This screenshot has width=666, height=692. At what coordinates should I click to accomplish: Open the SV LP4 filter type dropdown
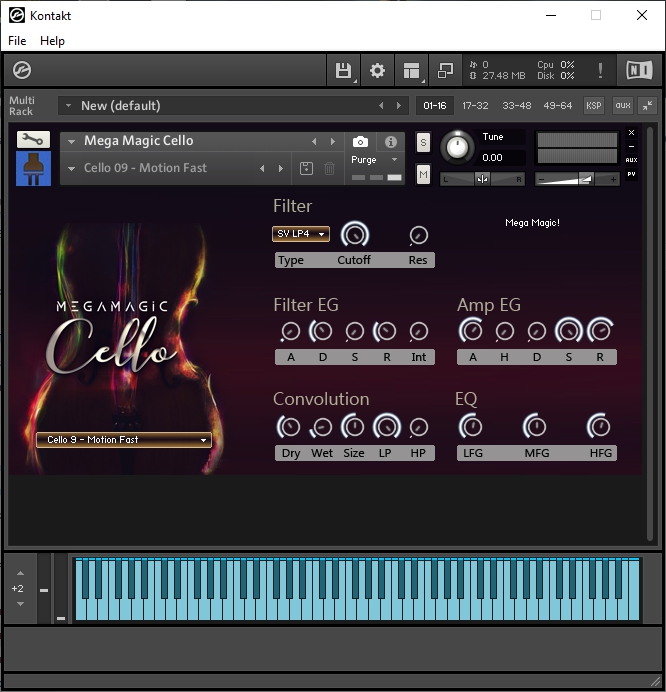point(301,234)
